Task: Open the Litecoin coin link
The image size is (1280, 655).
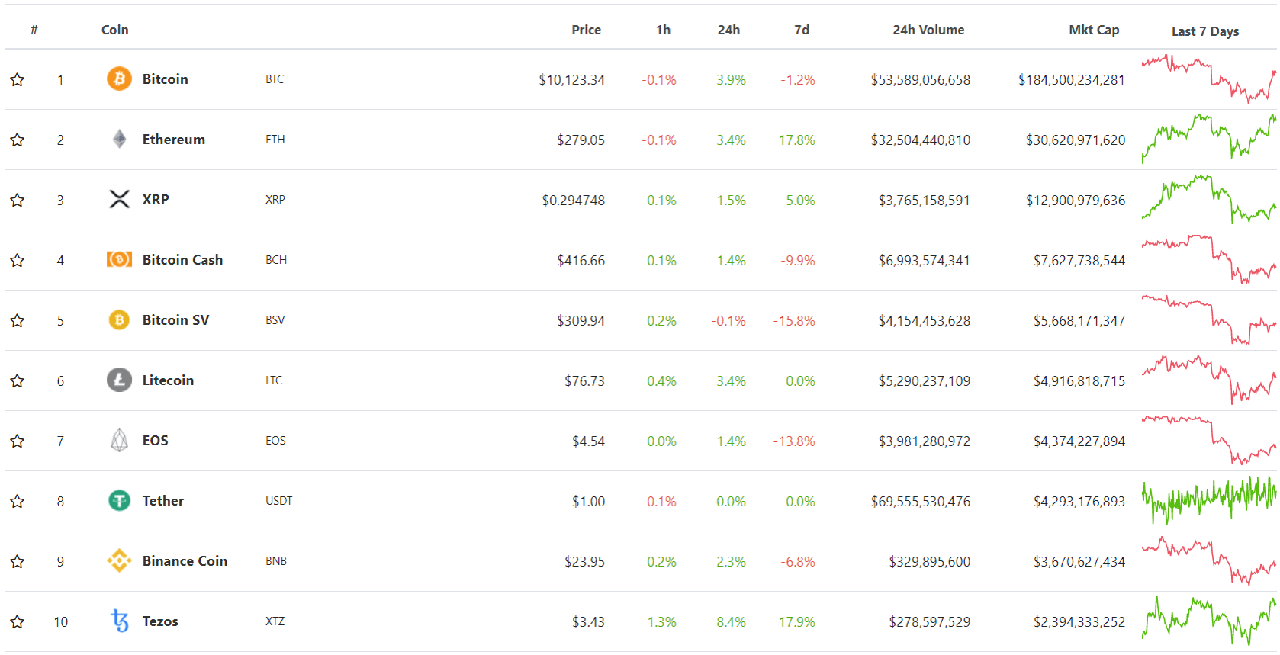Action: pos(168,380)
